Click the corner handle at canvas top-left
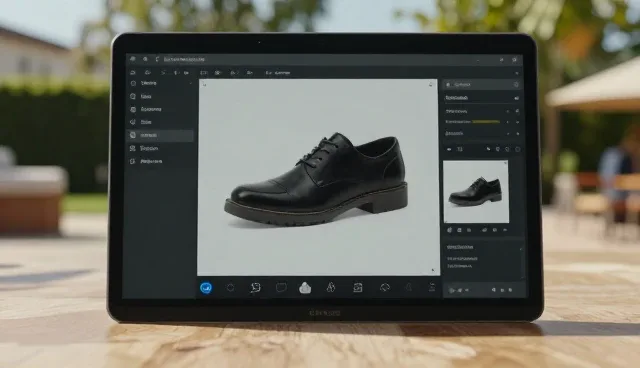The height and width of the screenshot is (368, 640). pyautogui.click(x=204, y=84)
